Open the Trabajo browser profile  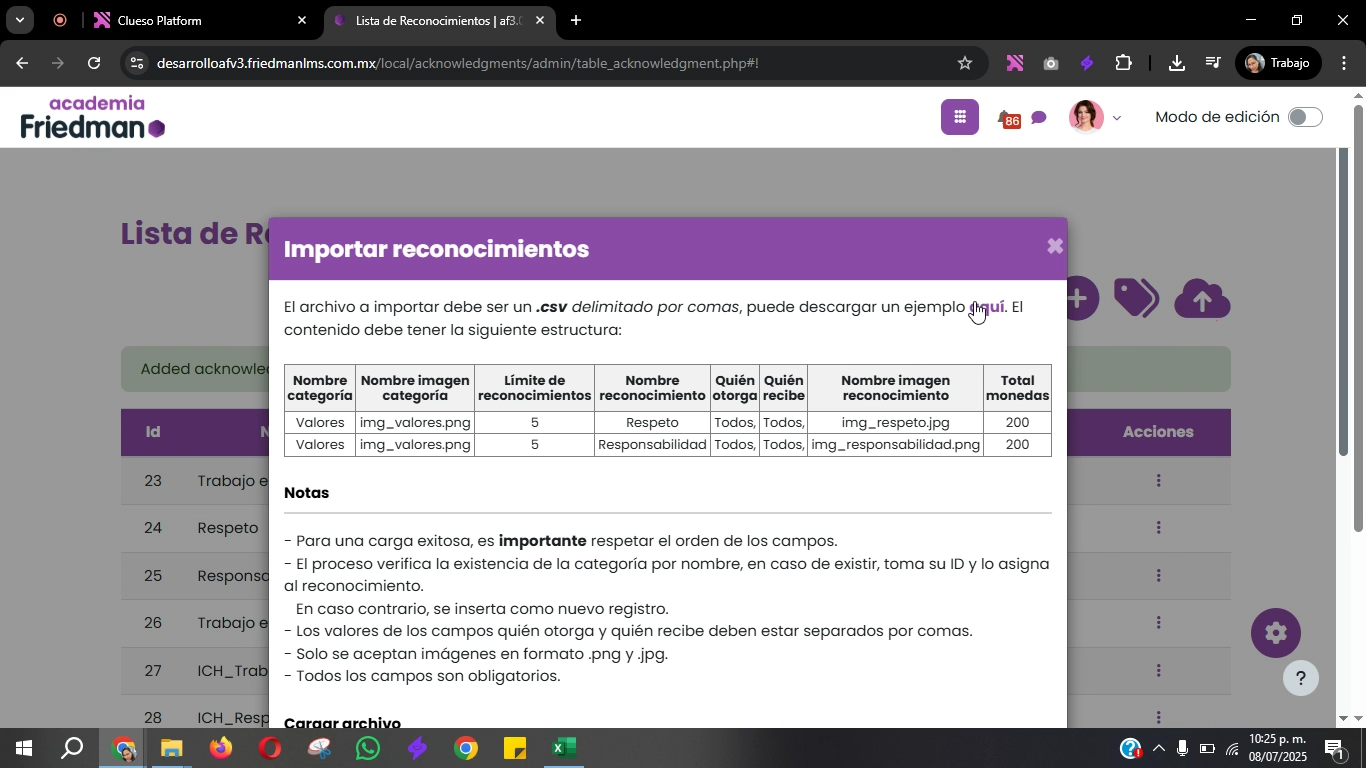coord(1277,63)
